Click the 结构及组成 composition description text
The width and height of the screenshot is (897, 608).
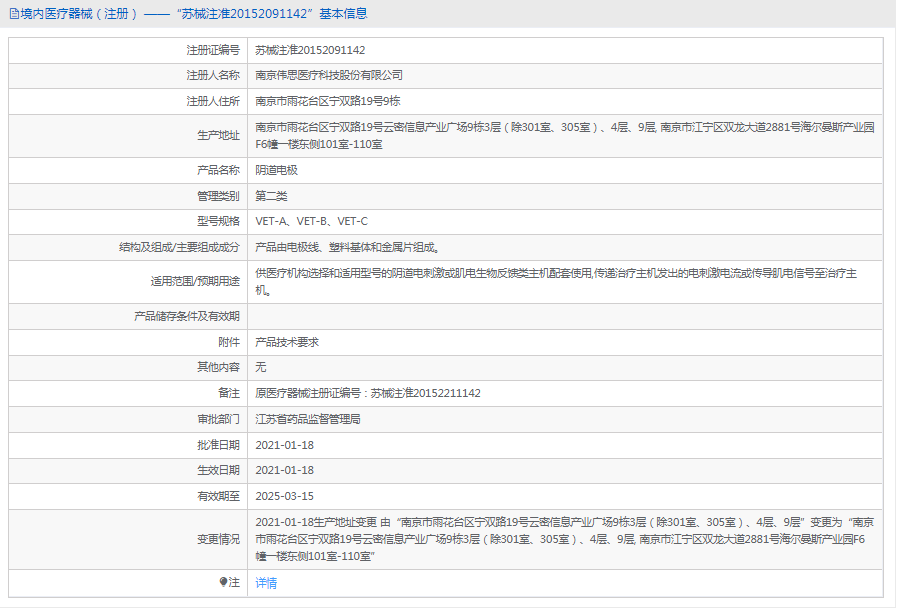(348, 247)
